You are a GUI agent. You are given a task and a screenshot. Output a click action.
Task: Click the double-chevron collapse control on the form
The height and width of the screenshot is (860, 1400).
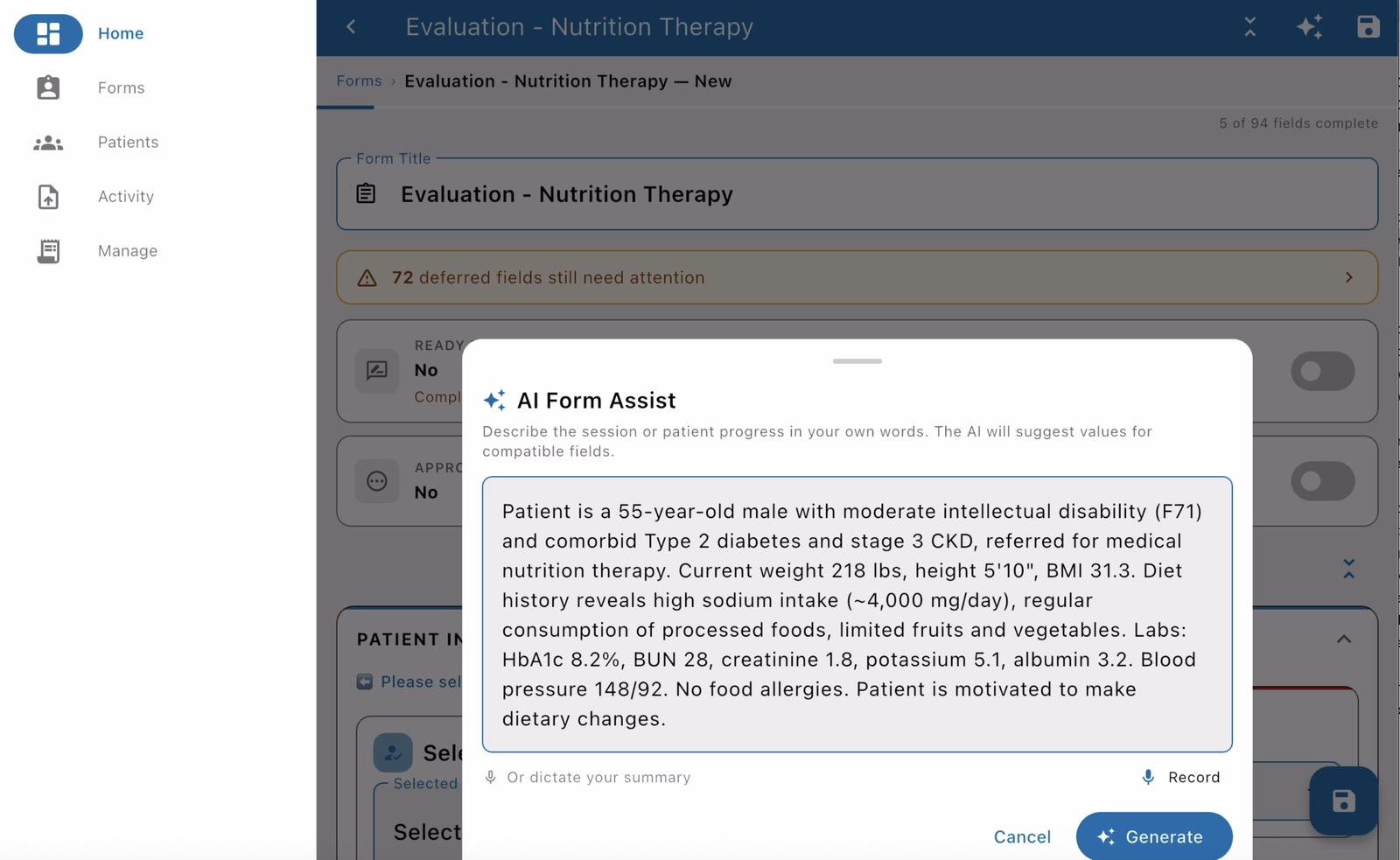pyautogui.click(x=1349, y=569)
